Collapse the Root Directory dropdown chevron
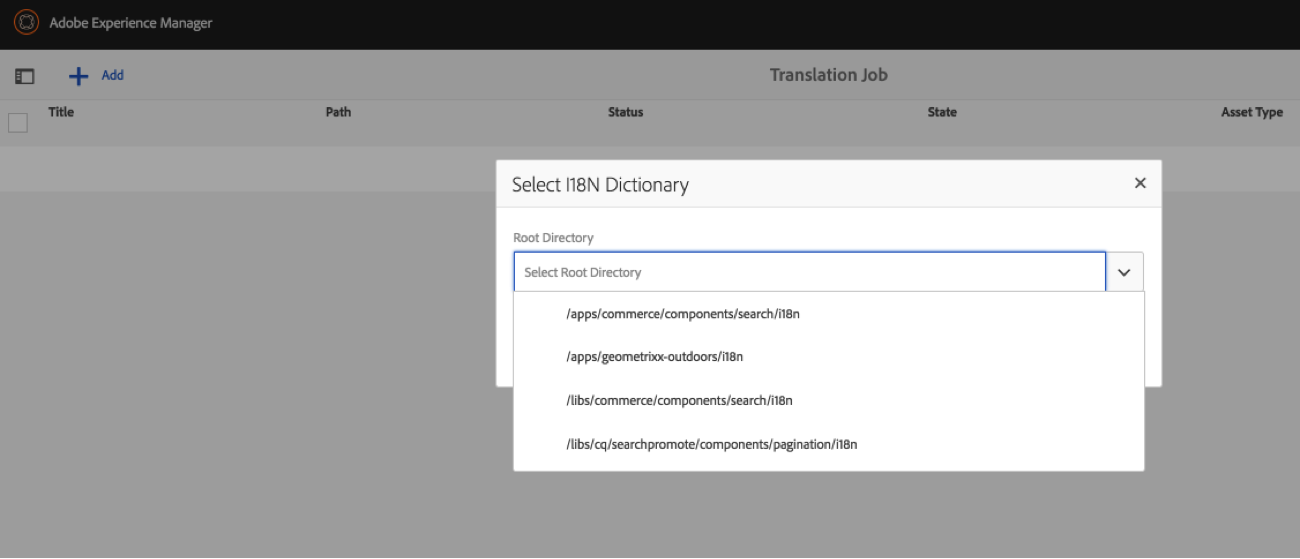The width and height of the screenshot is (1300, 559). point(1124,272)
